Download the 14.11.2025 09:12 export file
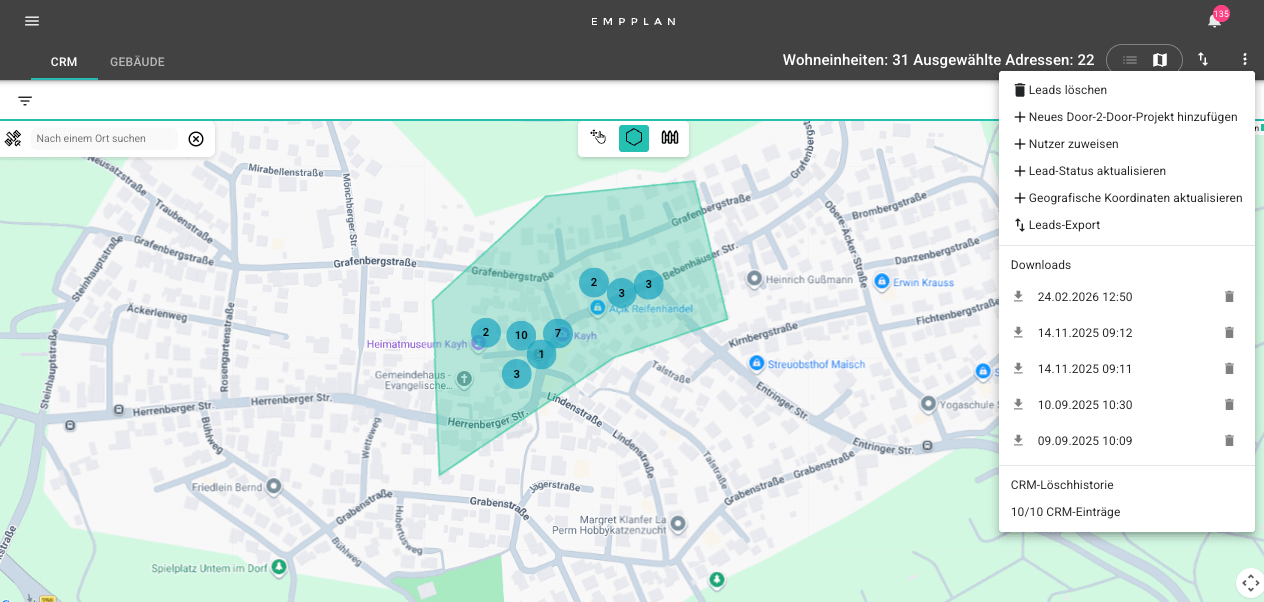Image resolution: width=1264 pixels, height=602 pixels. tap(1018, 333)
